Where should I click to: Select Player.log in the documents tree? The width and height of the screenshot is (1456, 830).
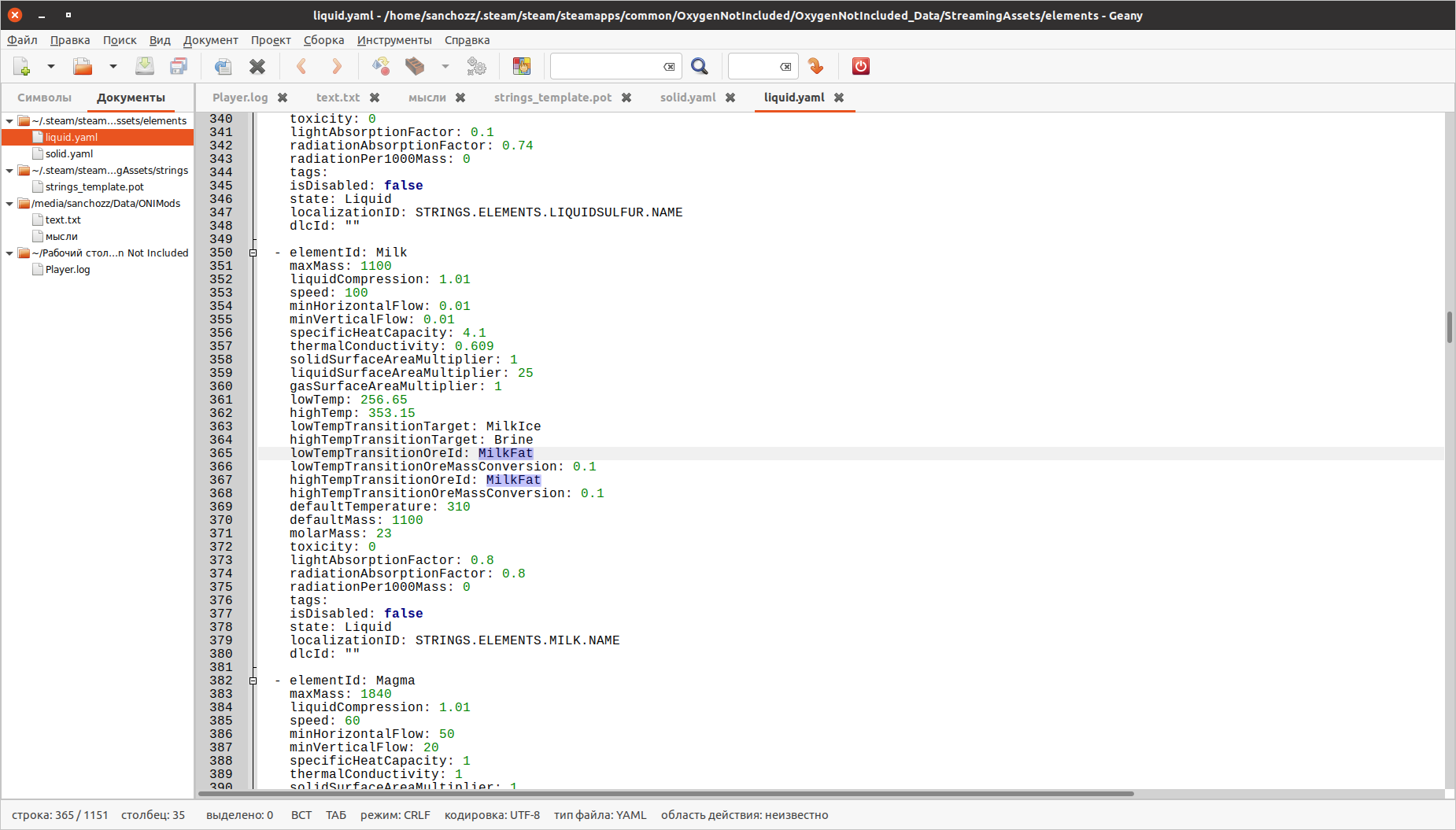(68, 270)
